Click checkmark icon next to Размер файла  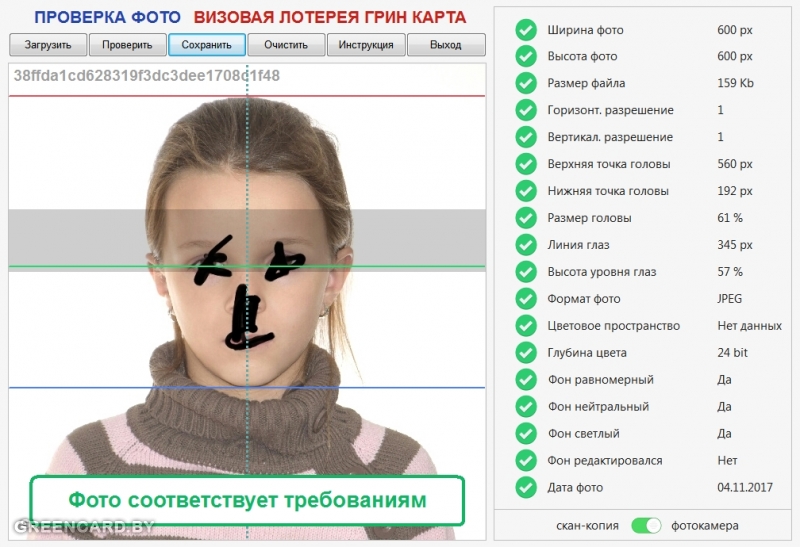click(526, 83)
